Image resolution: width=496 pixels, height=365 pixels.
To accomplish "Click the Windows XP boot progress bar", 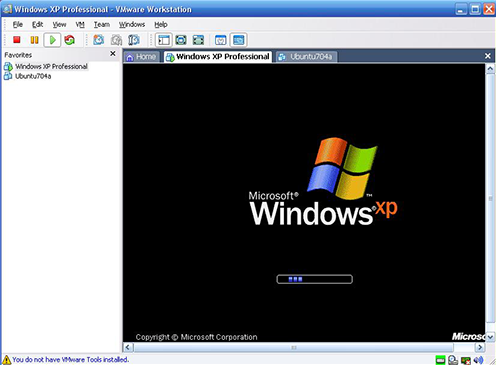I will [x=314, y=279].
